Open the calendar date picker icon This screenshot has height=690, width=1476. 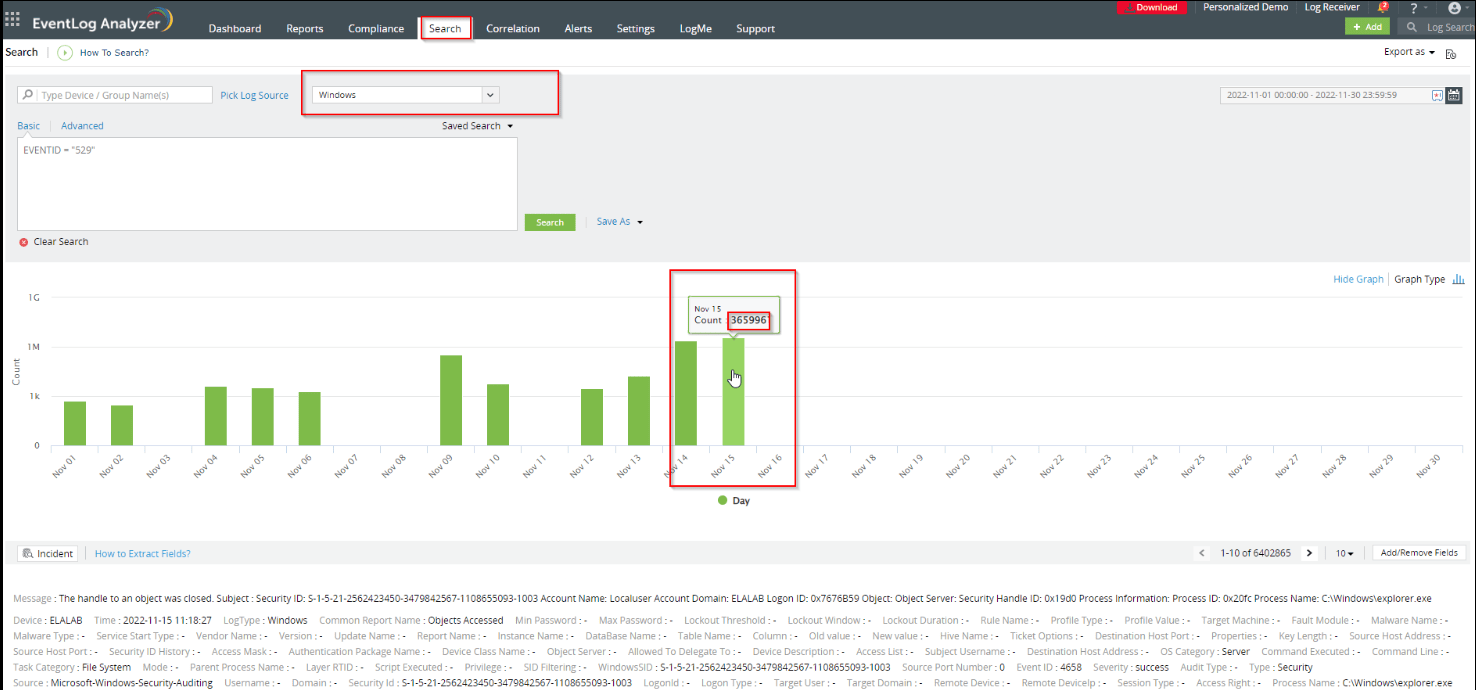(x=1454, y=95)
